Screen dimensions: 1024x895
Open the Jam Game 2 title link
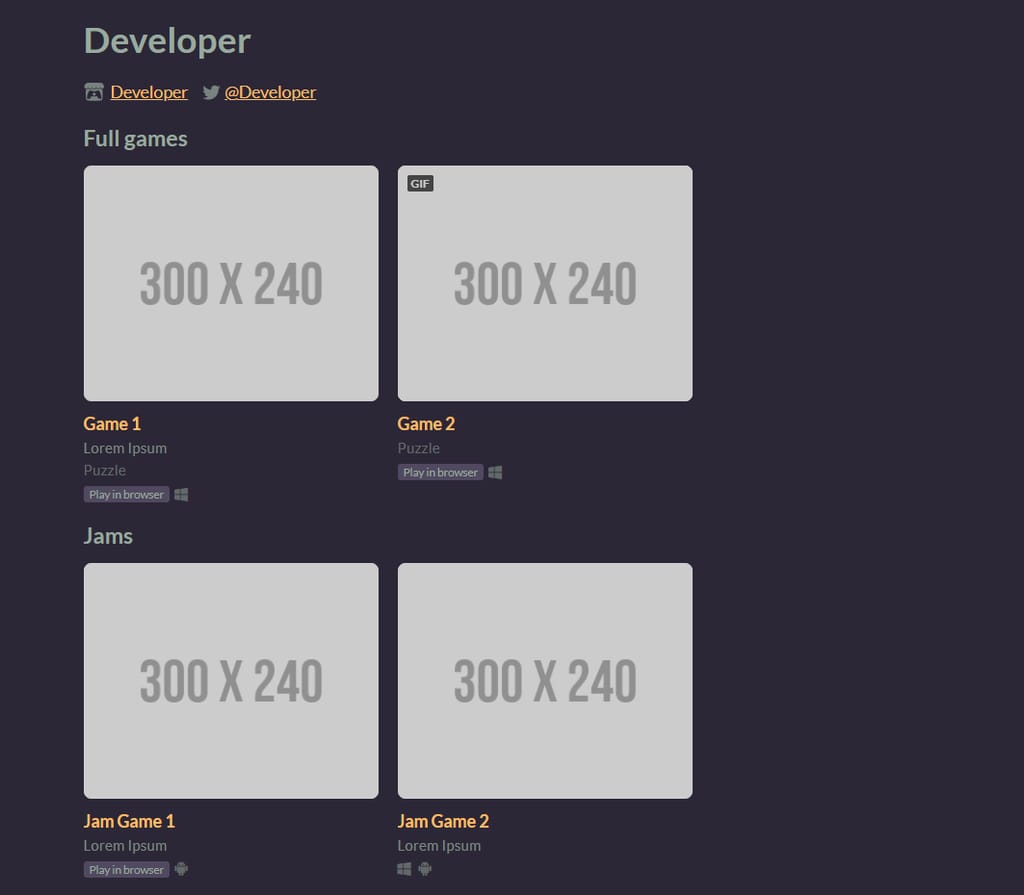[443, 821]
